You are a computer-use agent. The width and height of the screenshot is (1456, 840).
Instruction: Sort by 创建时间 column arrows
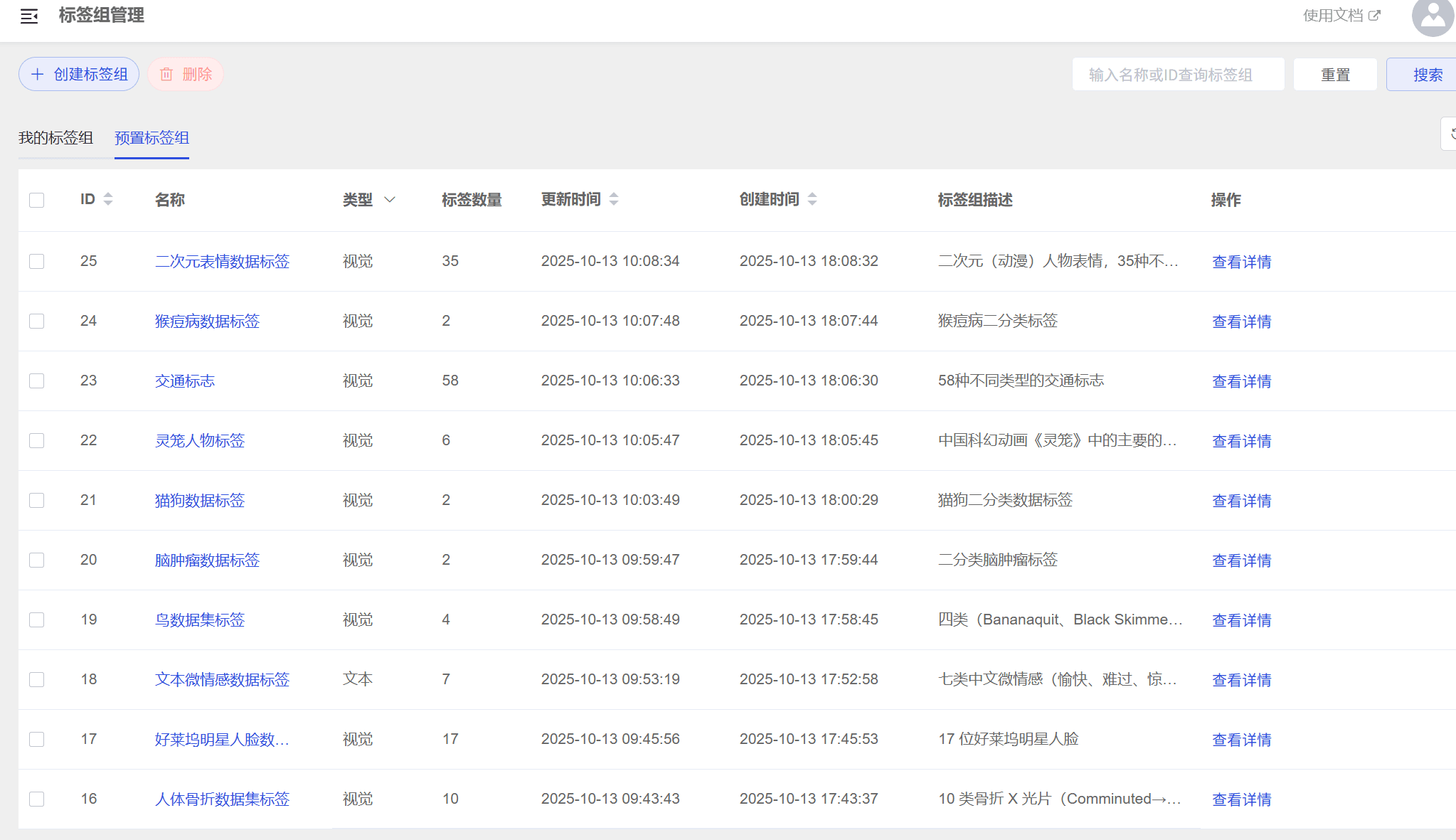pyautogui.click(x=812, y=199)
